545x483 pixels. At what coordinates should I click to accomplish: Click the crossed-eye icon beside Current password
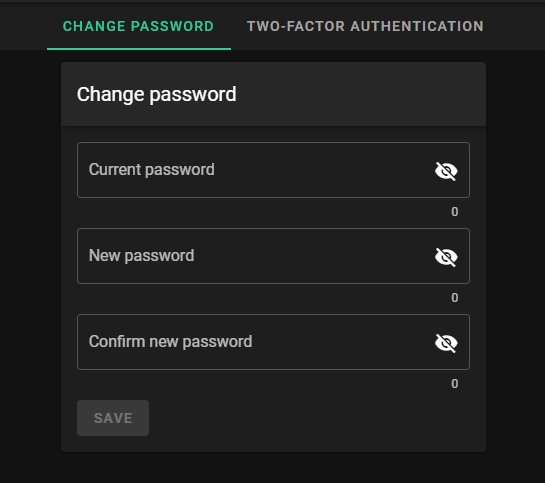(446, 171)
